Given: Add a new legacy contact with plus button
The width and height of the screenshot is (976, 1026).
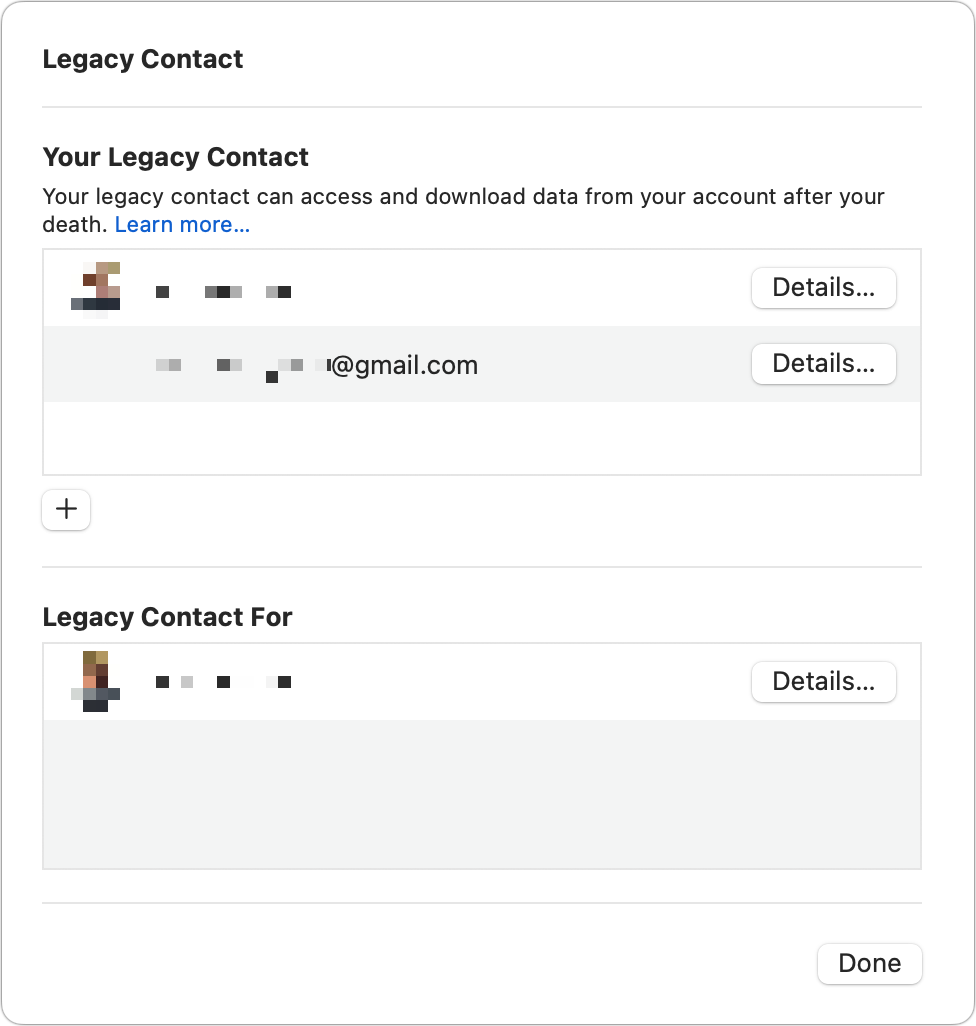Looking at the screenshot, I should pyautogui.click(x=66, y=510).
